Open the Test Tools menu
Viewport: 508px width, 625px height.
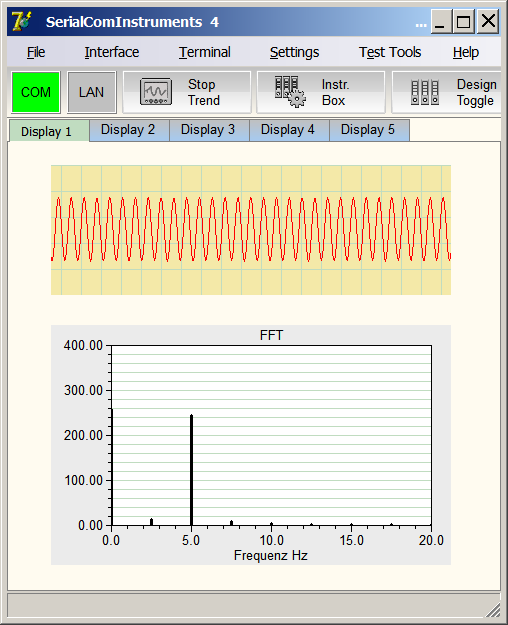click(390, 52)
